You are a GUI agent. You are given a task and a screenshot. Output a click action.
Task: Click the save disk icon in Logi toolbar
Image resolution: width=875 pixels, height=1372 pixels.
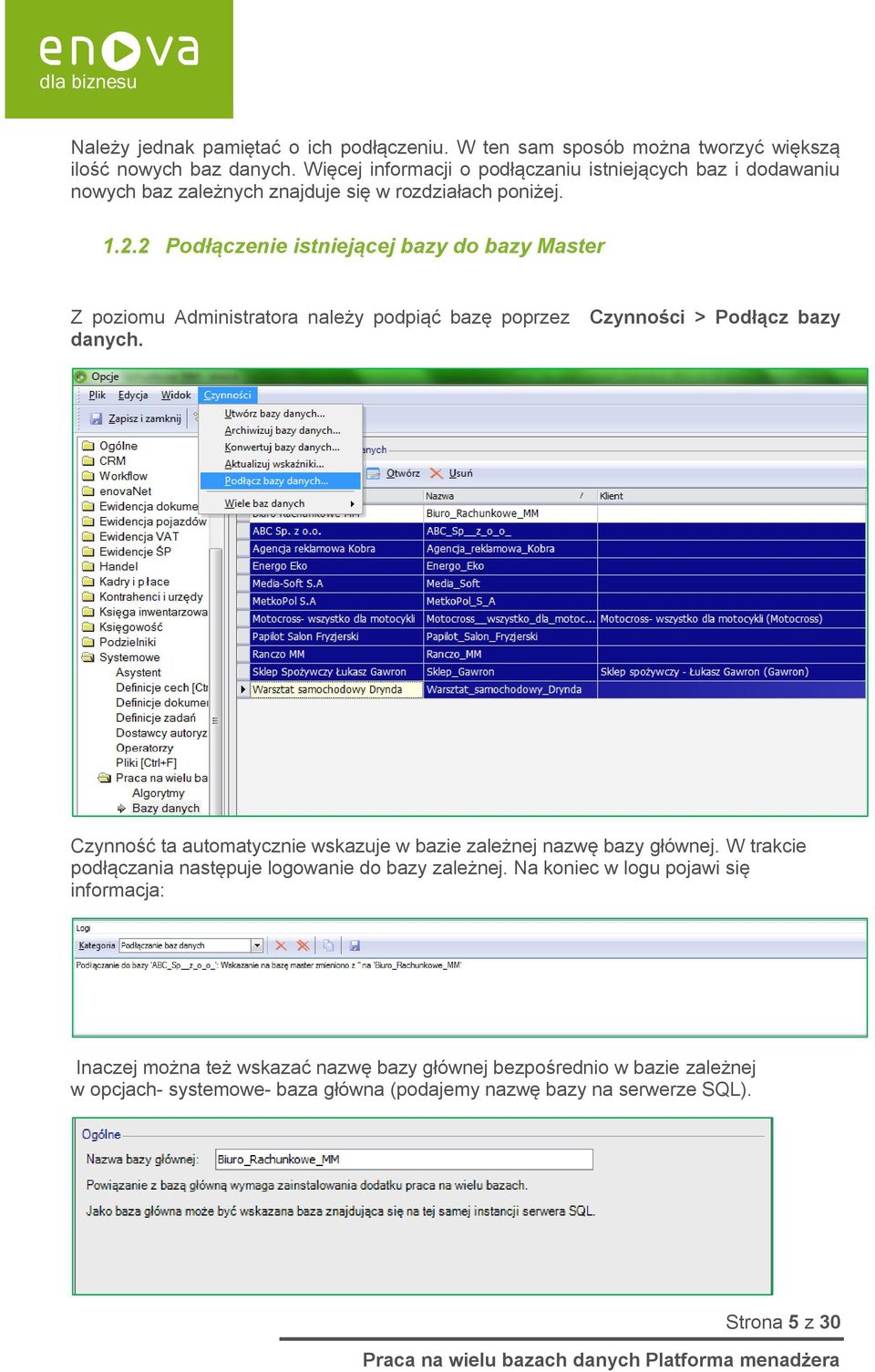pos(355,945)
